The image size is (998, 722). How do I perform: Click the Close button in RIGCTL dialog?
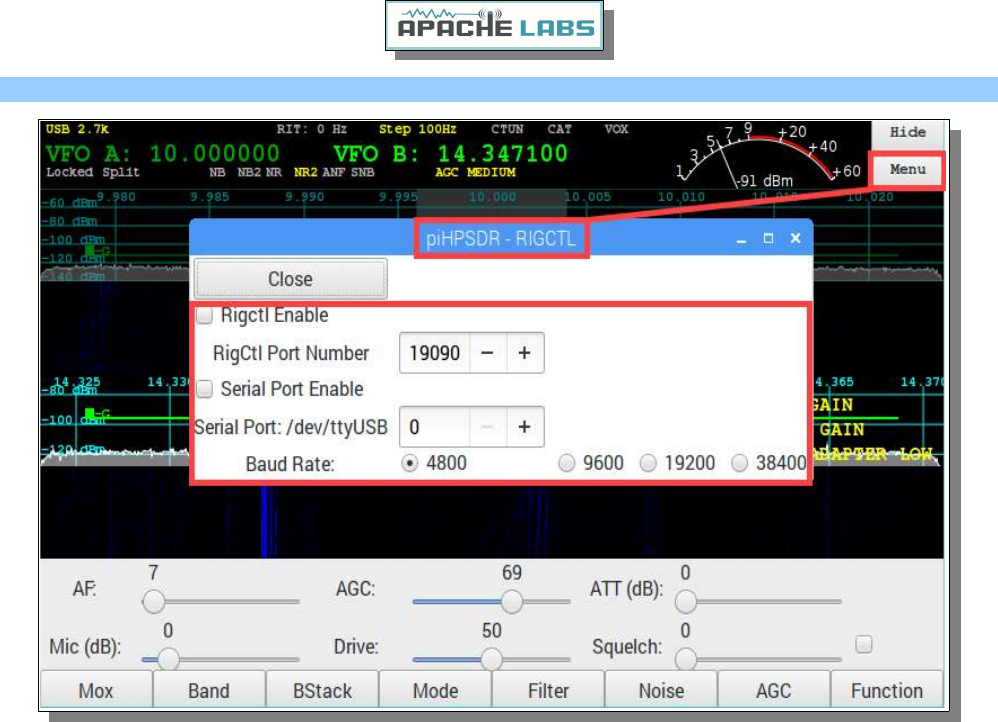(x=290, y=279)
